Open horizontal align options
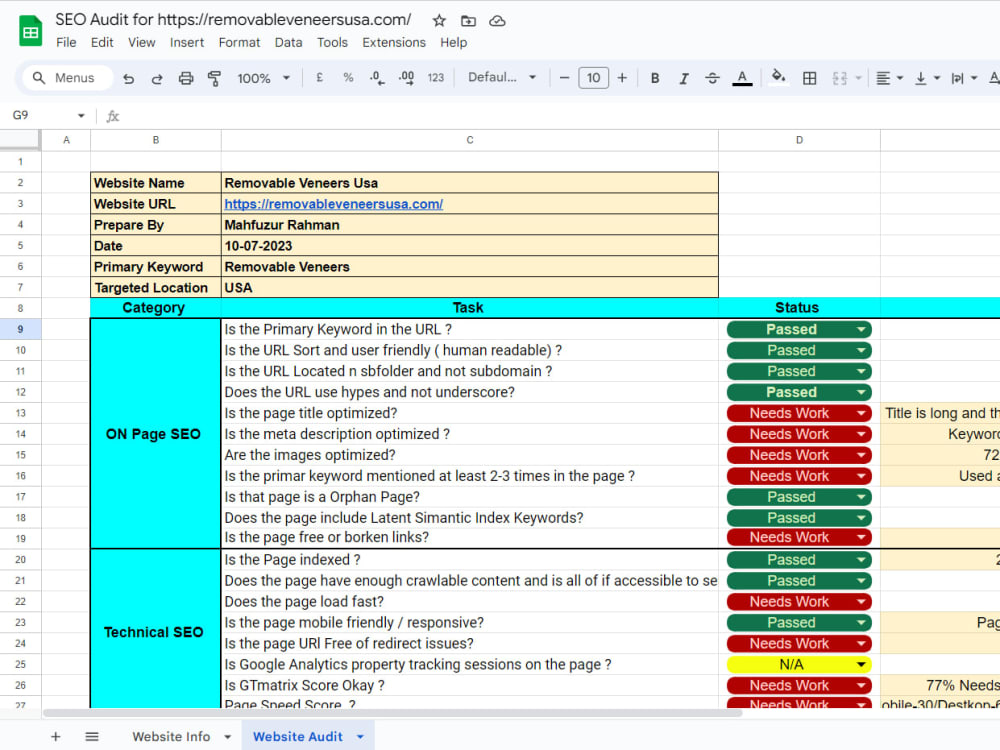The image size is (1000, 750). click(x=889, y=78)
